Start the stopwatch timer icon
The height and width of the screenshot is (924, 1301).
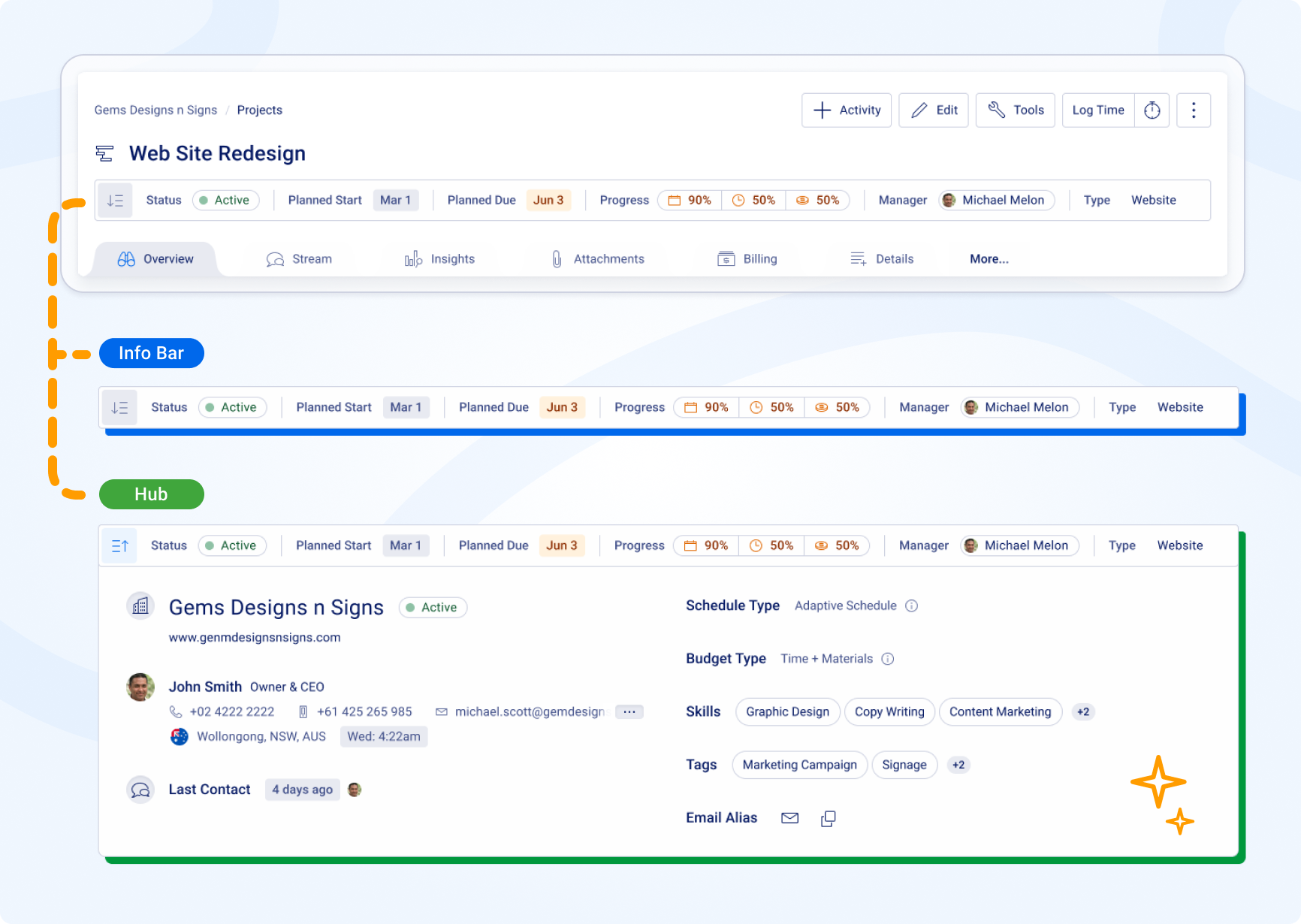point(1152,110)
